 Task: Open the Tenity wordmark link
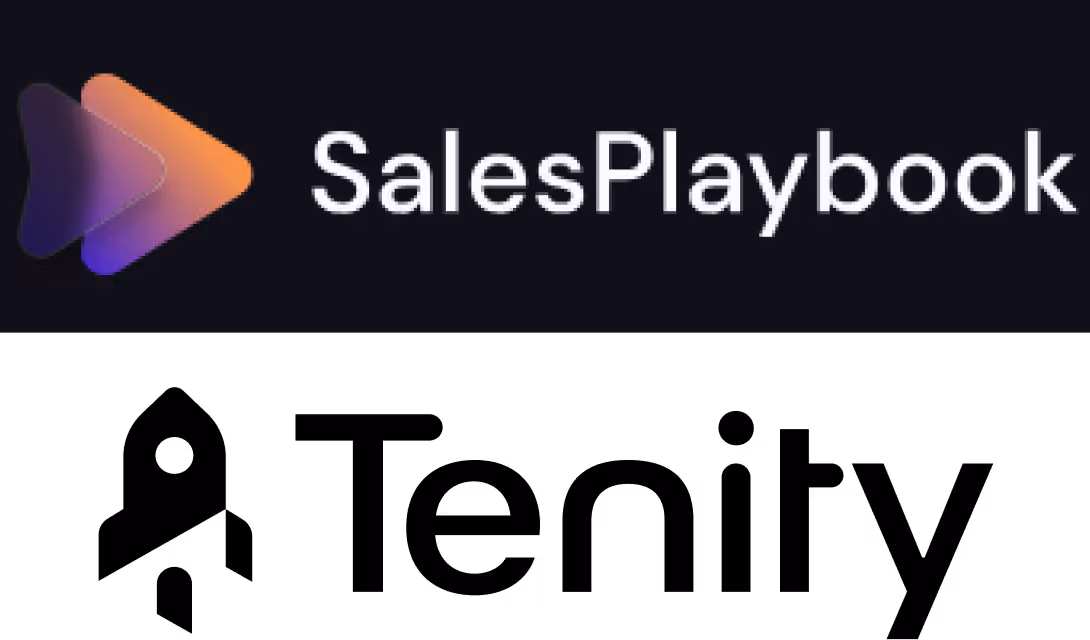click(x=644, y=523)
